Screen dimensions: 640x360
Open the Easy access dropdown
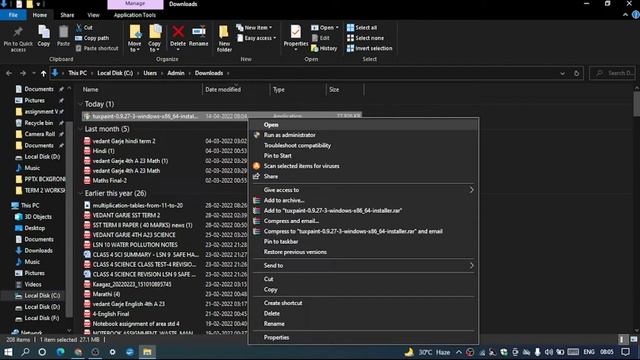[257, 38]
